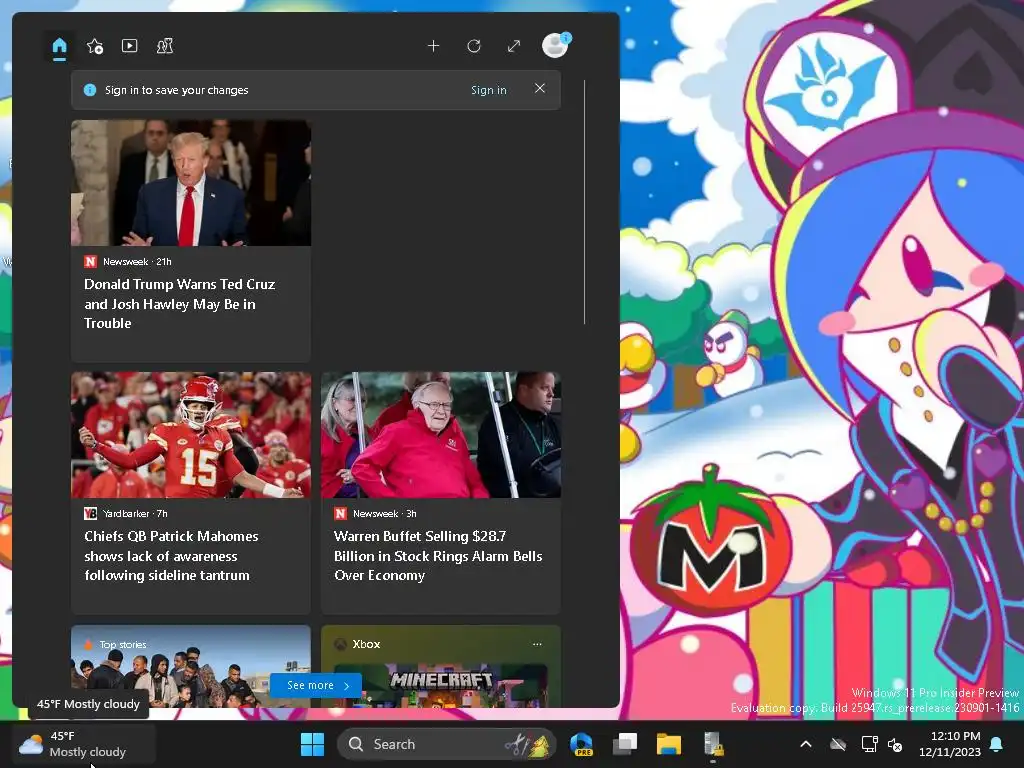1024x768 pixels.
Task: Click the 45°F Mostly cloudy weather taskbar widget
Action: pyautogui.click(x=84, y=744)
